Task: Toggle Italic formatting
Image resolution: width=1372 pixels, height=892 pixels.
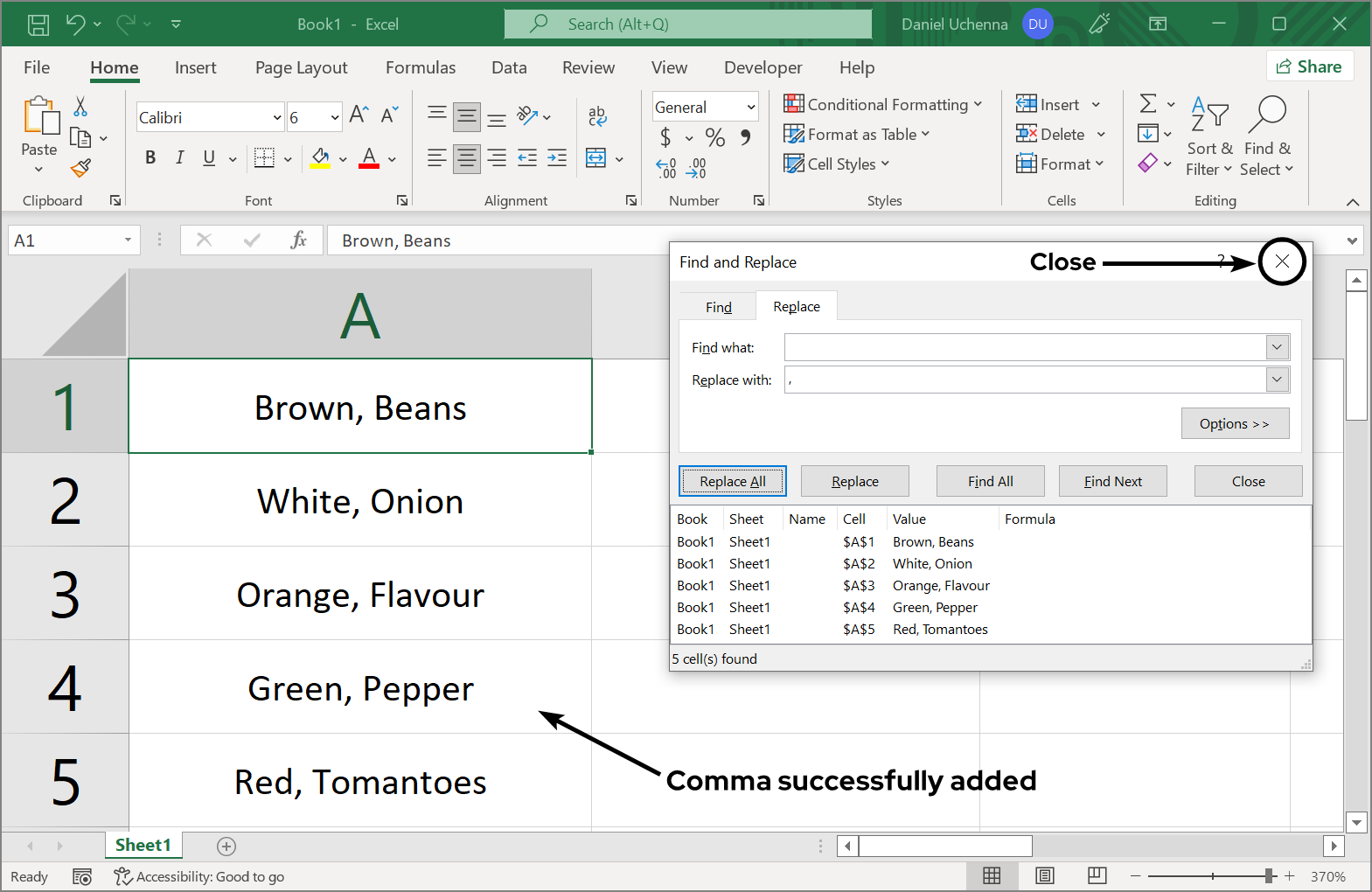Action: tap(179, 157)
